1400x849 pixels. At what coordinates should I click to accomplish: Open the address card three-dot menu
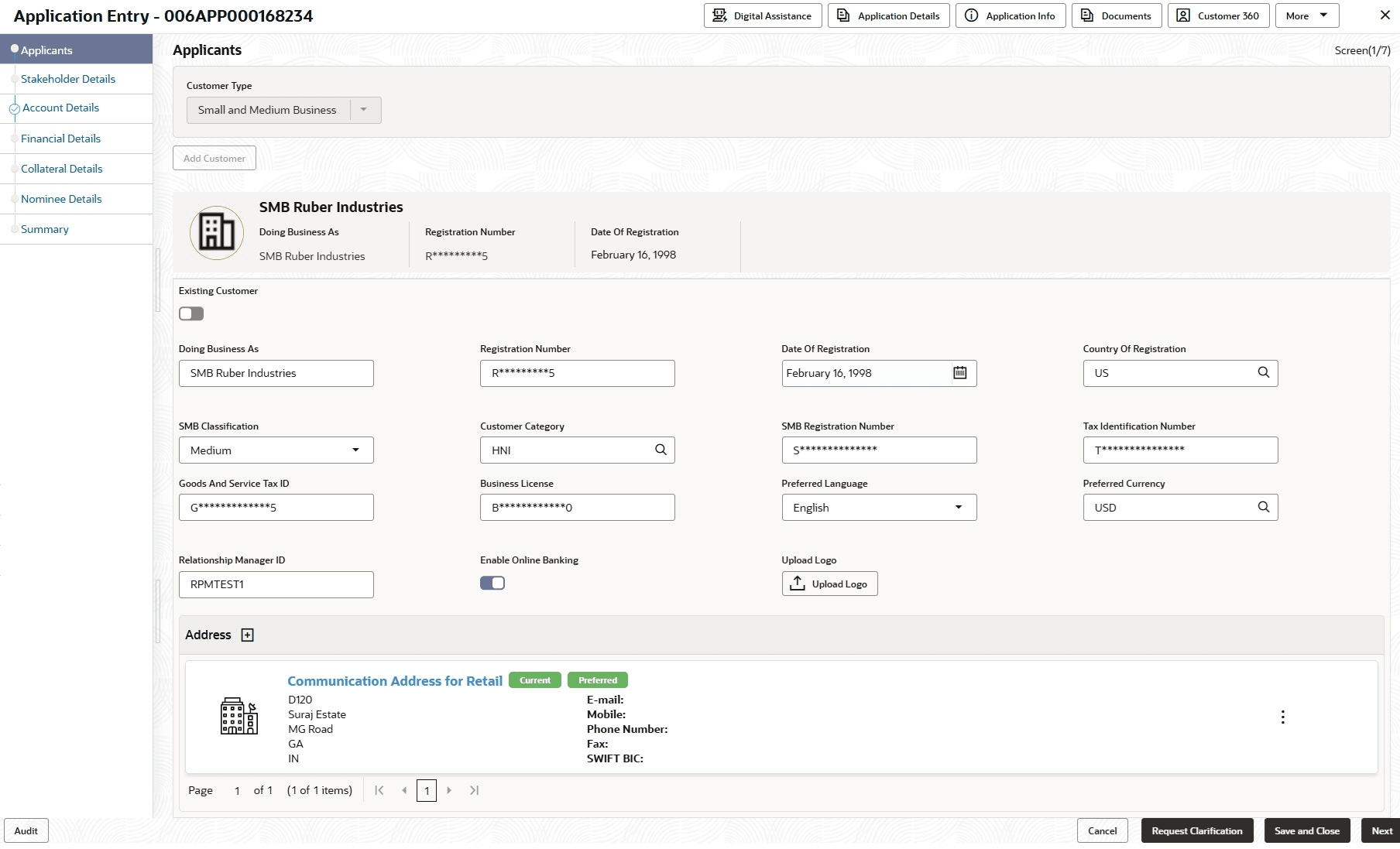(x=1282, y=717)
